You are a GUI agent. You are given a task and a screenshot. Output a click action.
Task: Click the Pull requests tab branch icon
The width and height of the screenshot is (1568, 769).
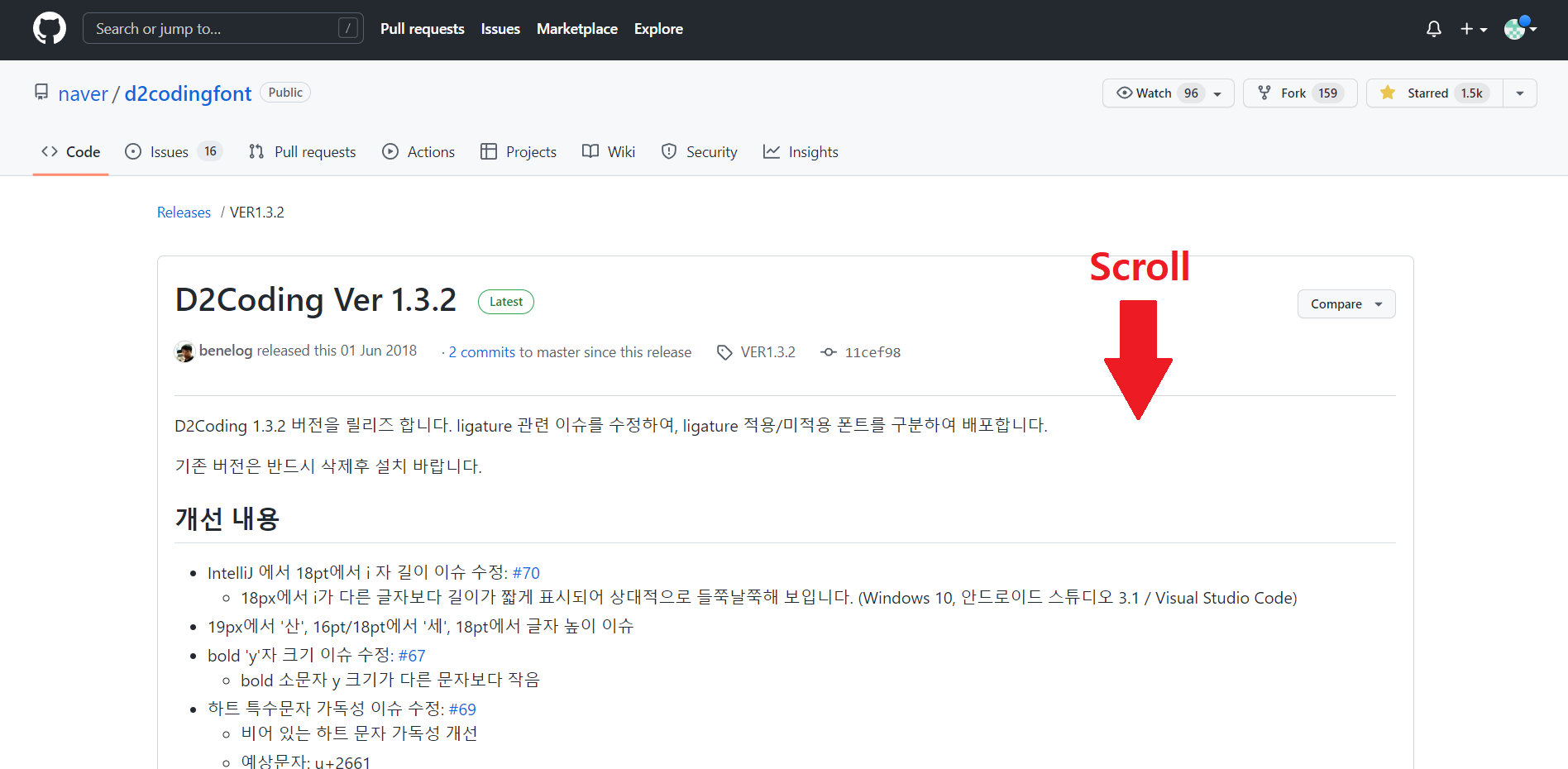256,151
